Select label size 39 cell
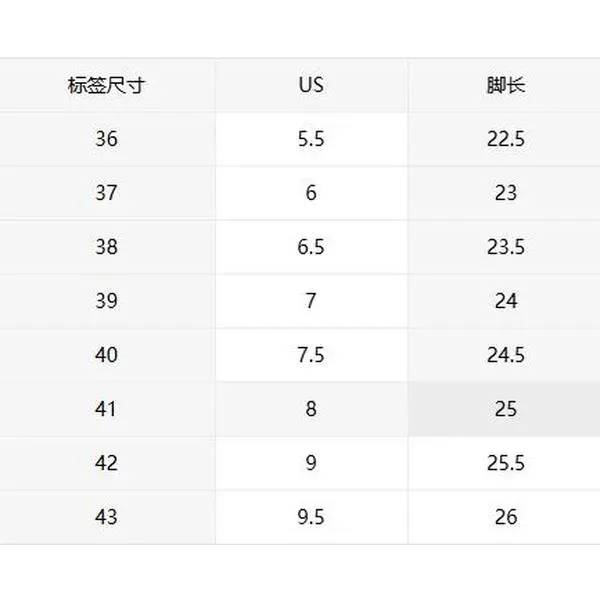600x600 pixels. point(106,301)
